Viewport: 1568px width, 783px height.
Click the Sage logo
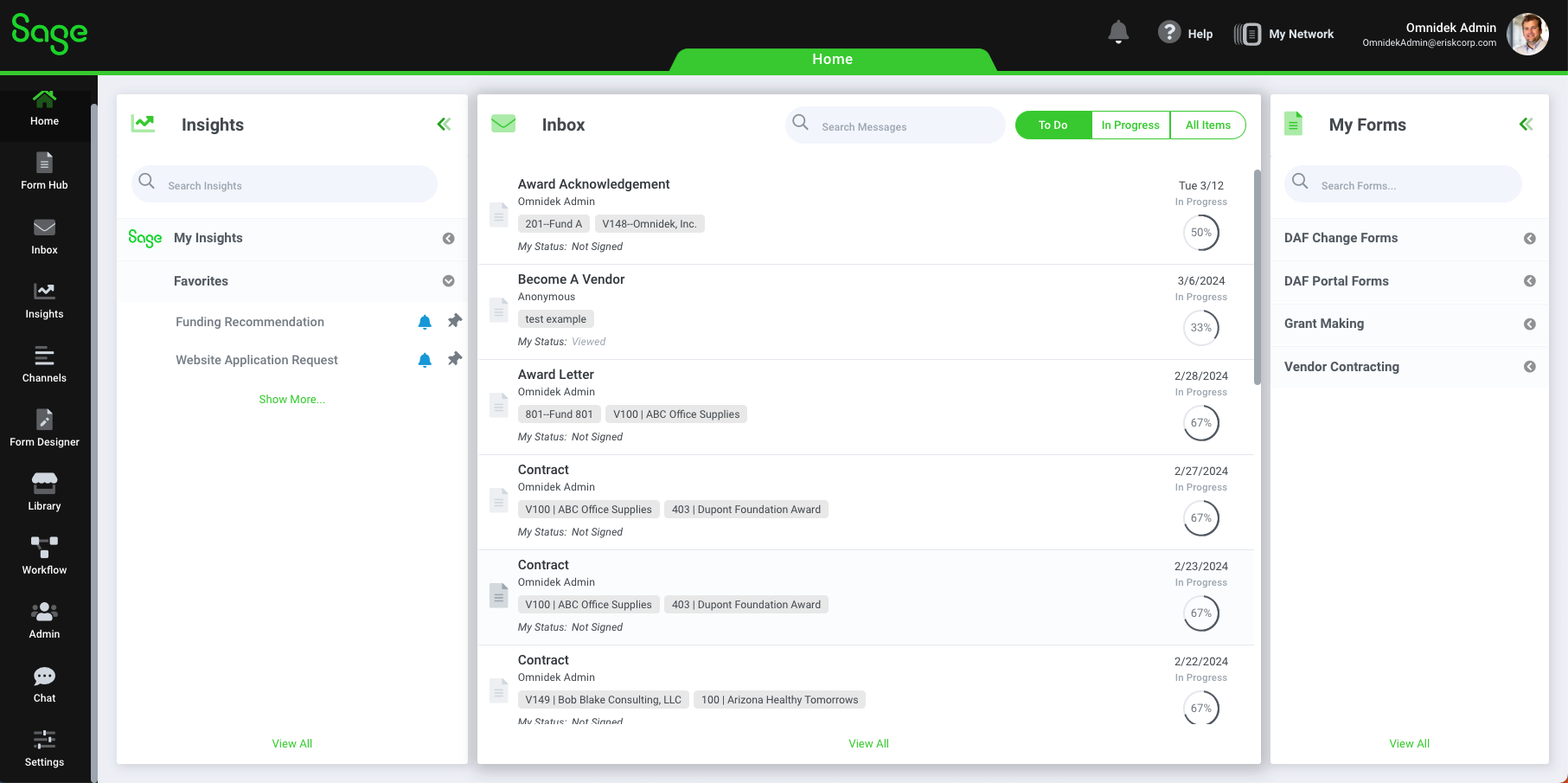tap(49, 34)
